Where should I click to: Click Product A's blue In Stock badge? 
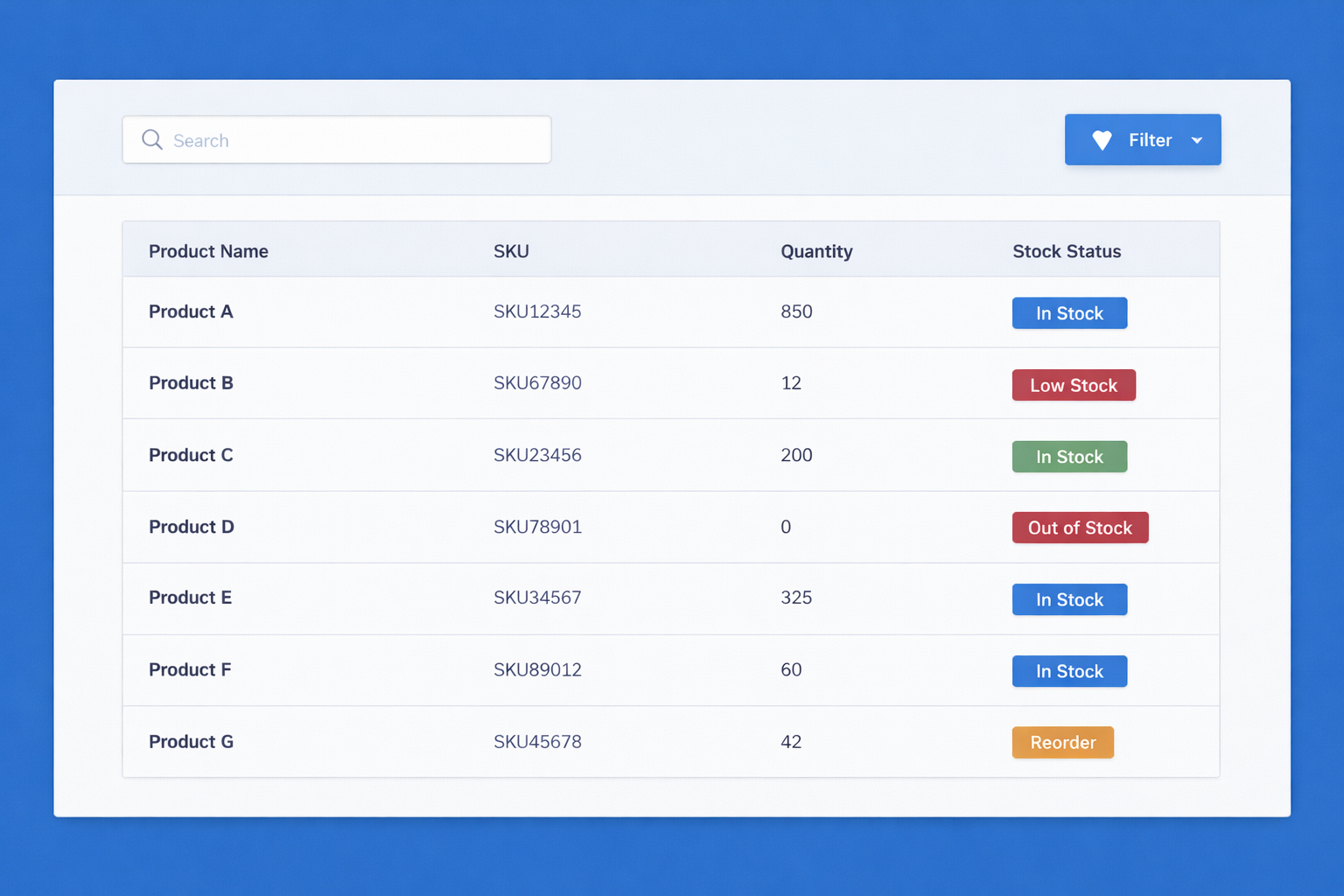pyautogui.click(x=1069, y=313)
